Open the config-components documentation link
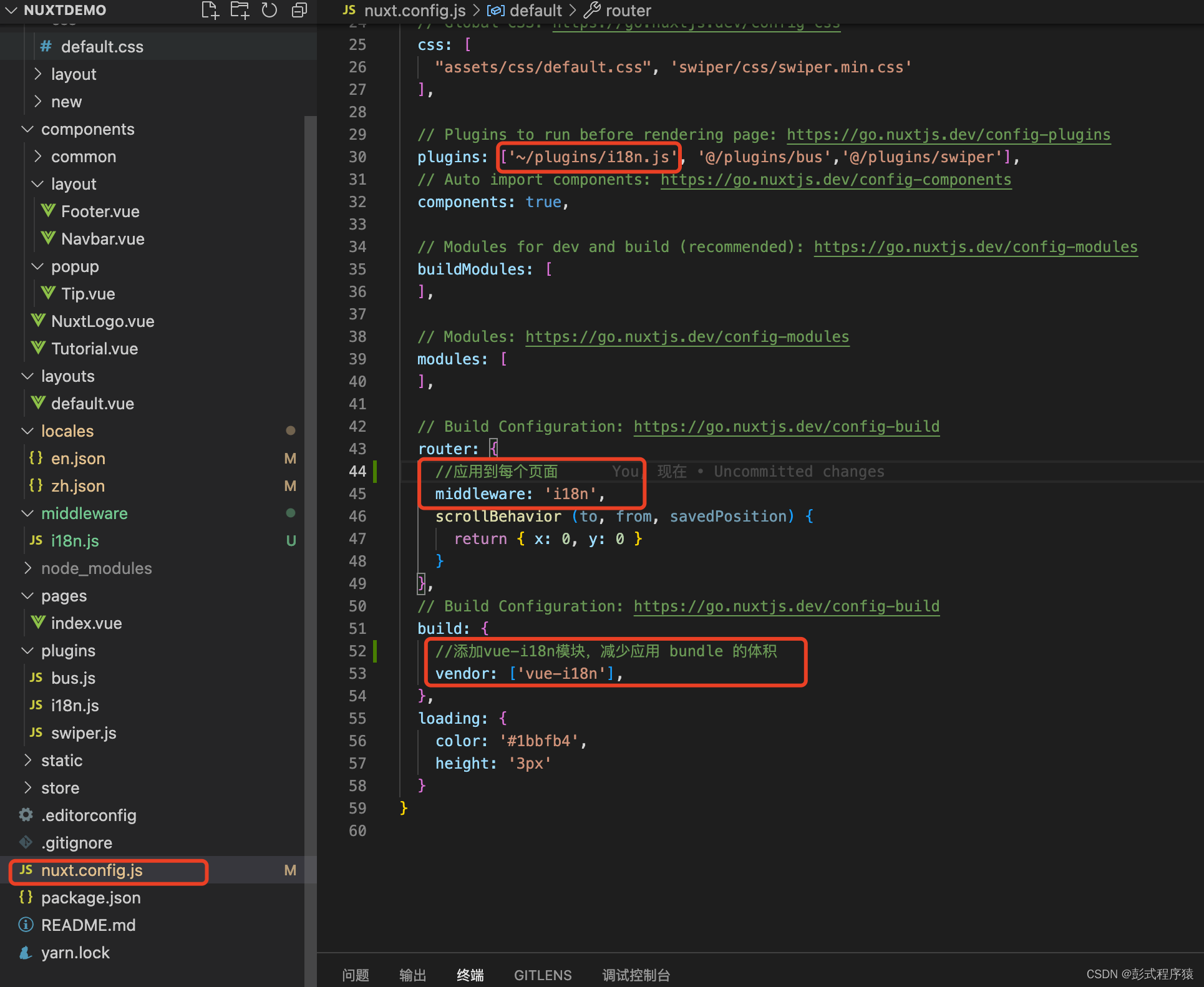 (x=835, y=180)
